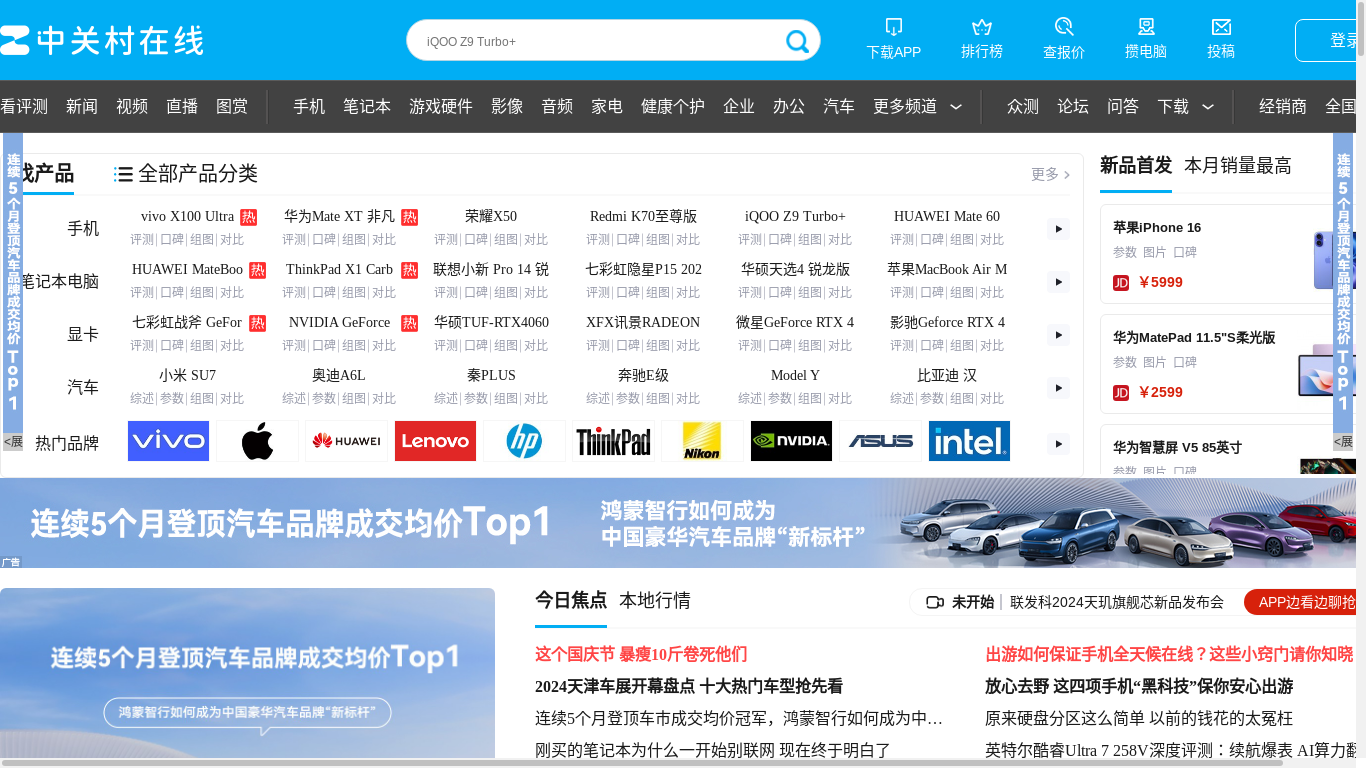Open 查报价 price lookup icon
The height and width of the screenshot is (768, 1366).
(x=1064, y=27)
